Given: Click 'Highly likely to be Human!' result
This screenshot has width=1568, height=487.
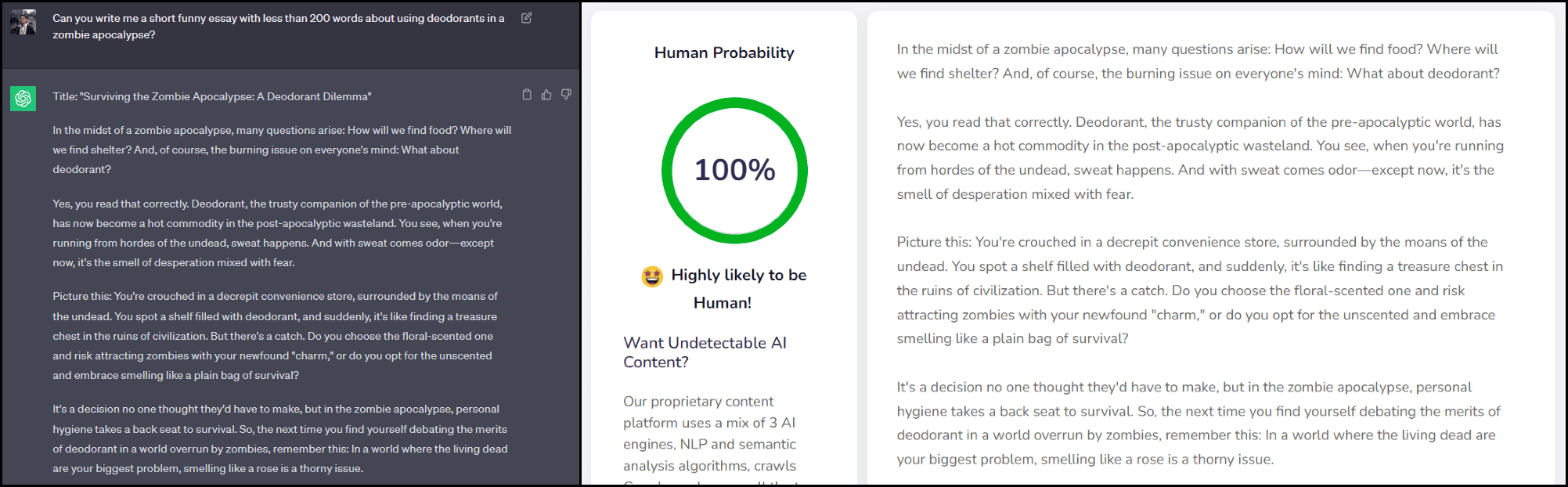Looking at the screenshot, I should point(737,288).
